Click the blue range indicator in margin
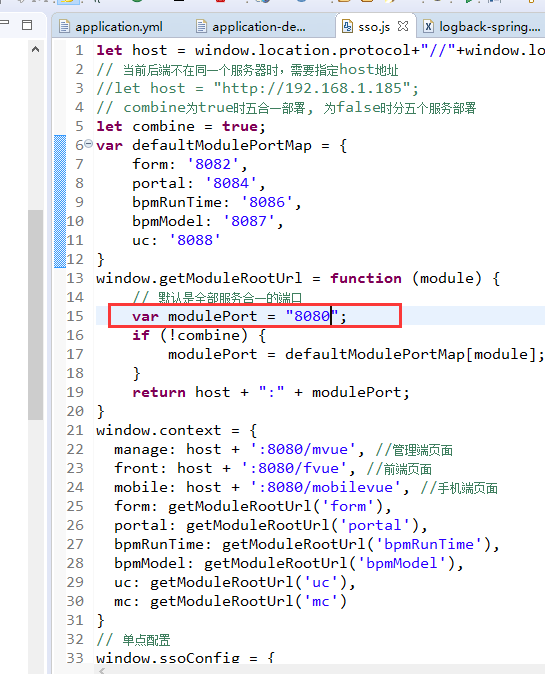This screenshot has width=545, height=674. [x=60, y=201]
